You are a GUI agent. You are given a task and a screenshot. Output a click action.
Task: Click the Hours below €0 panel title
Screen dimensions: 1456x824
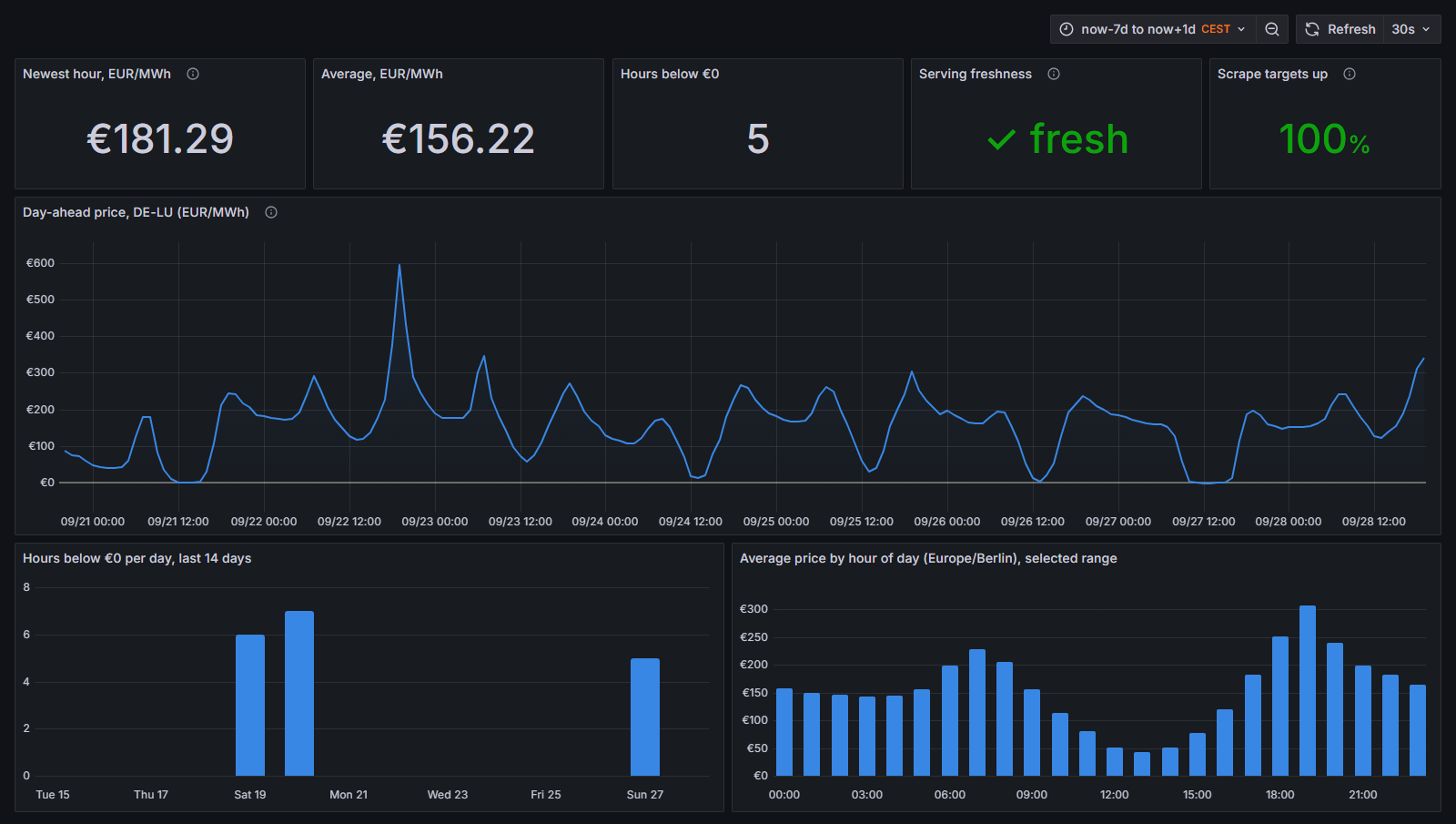[x=670, y=74]
